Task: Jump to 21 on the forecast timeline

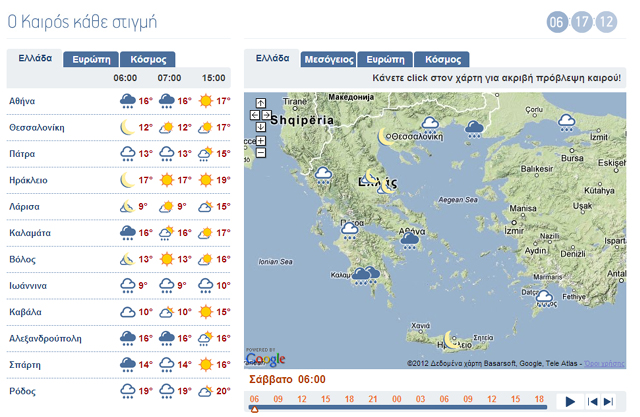Action: [371, 398]
